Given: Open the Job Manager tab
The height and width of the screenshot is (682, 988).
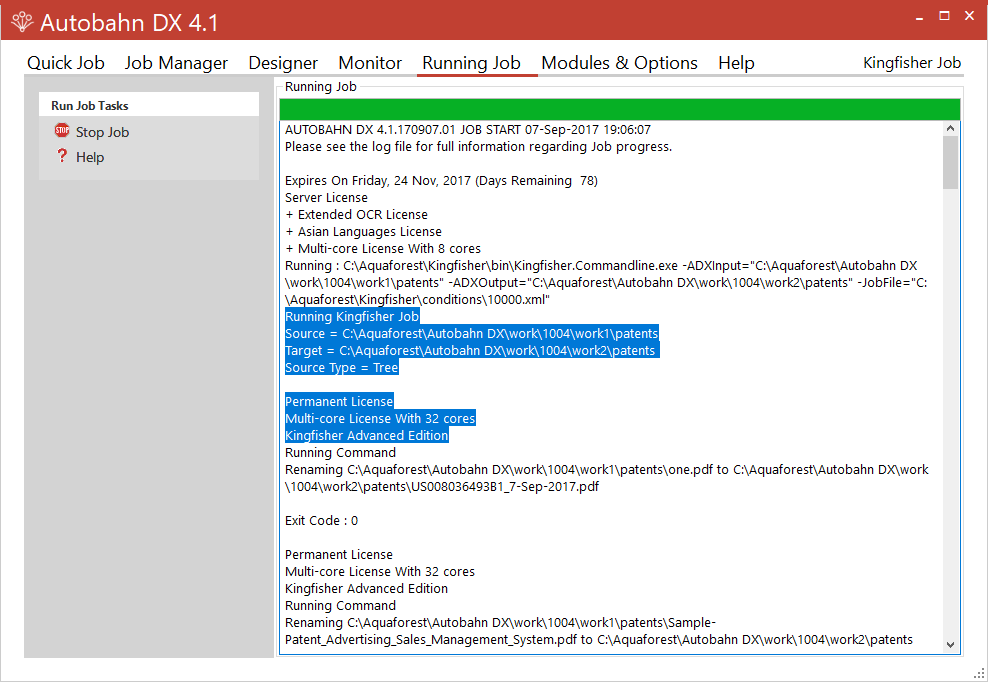Looking at the screenshot, I should click(176, 63).
